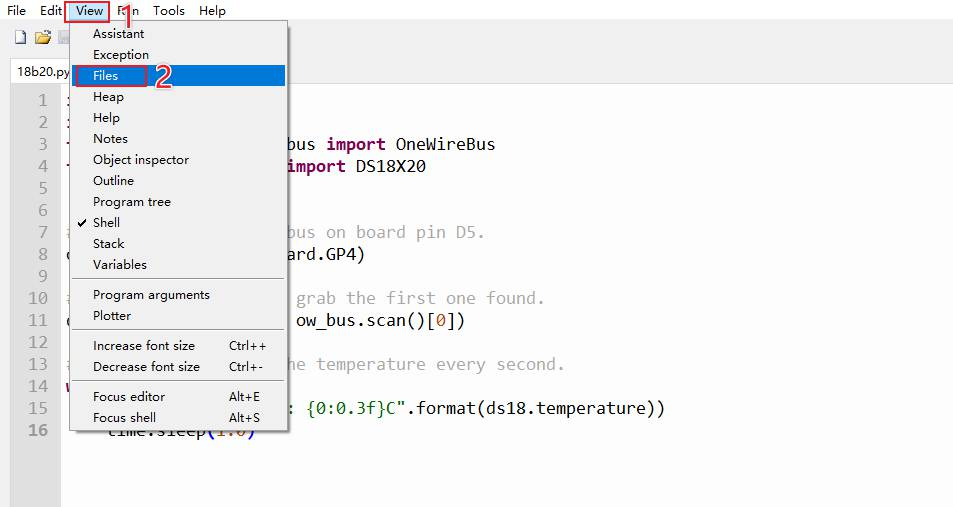
Task: Open the File menu
Action: coord(17,11)
